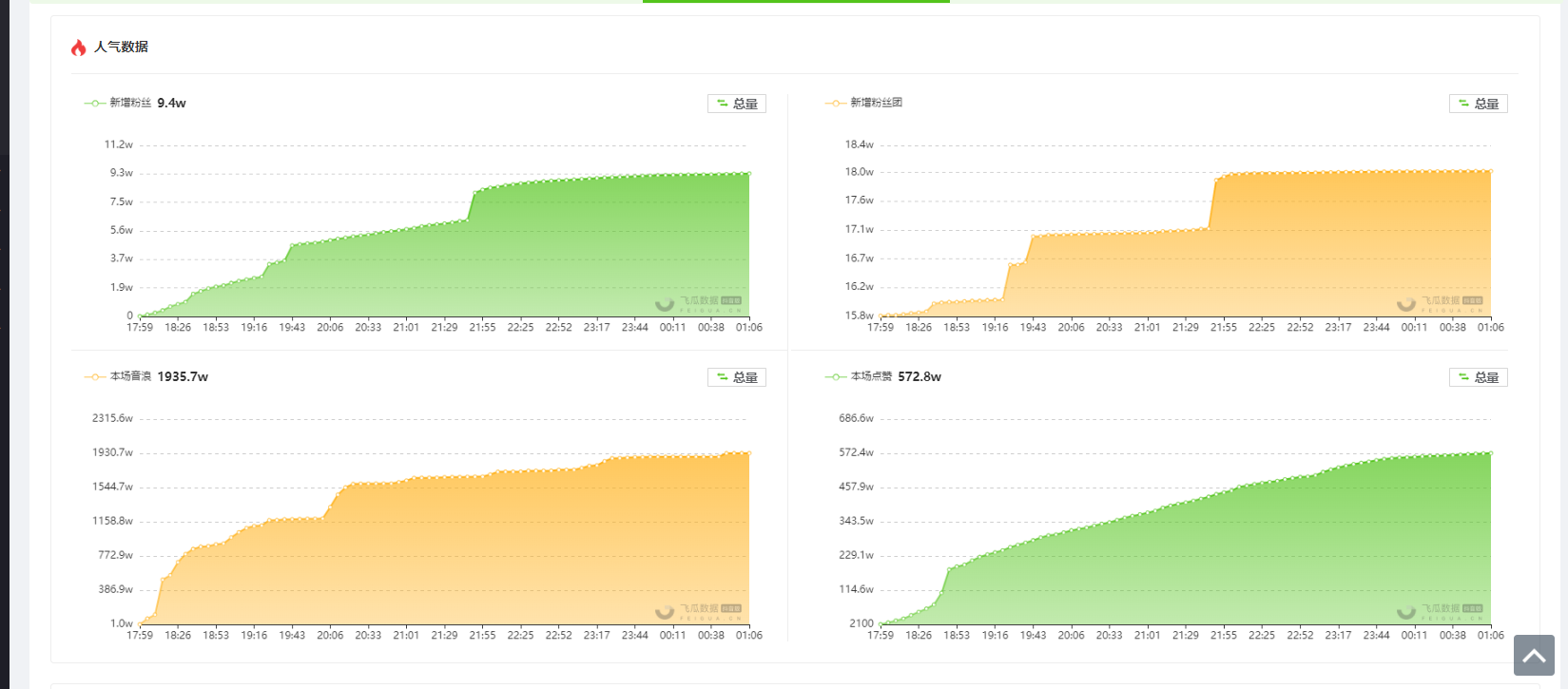
Task: Click the 11.2w axis label on 新增粉丝 chart
Action: pyautogui.click(x=119, y=144)
